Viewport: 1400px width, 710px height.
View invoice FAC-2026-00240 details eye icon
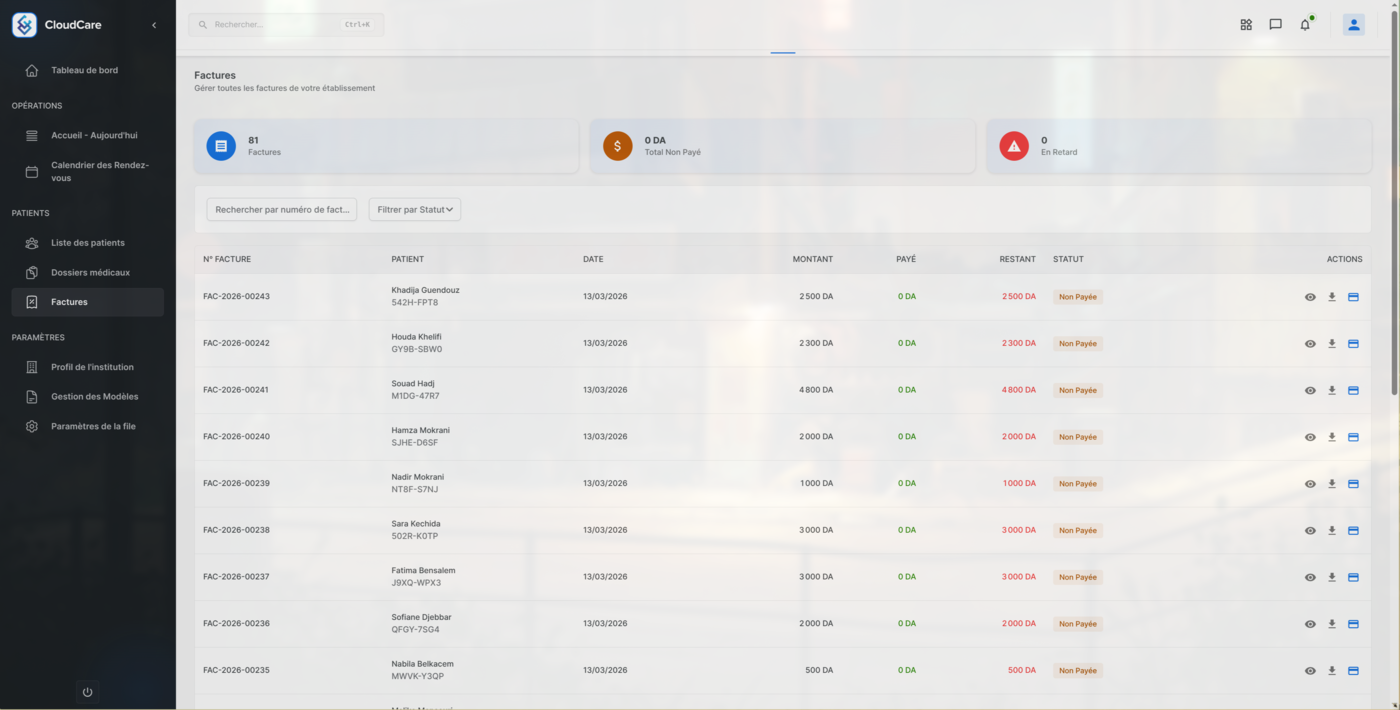[1310, 437]
